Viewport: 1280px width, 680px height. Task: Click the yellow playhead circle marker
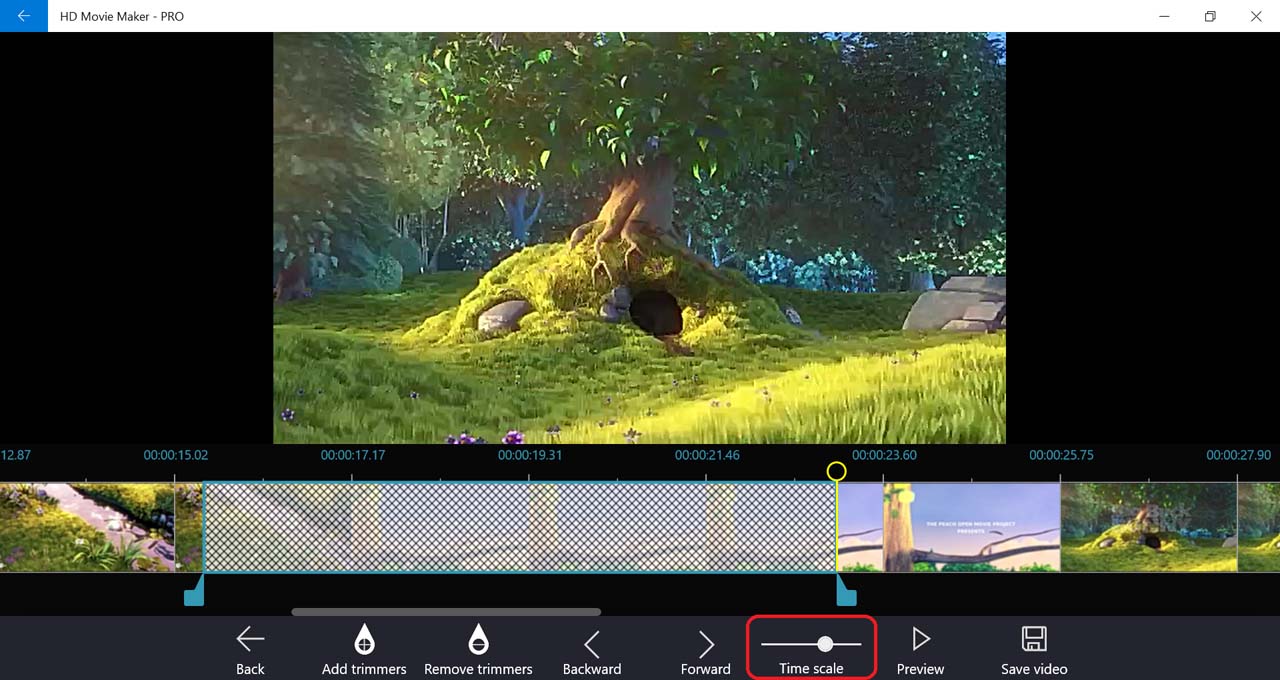coord(837,471)
